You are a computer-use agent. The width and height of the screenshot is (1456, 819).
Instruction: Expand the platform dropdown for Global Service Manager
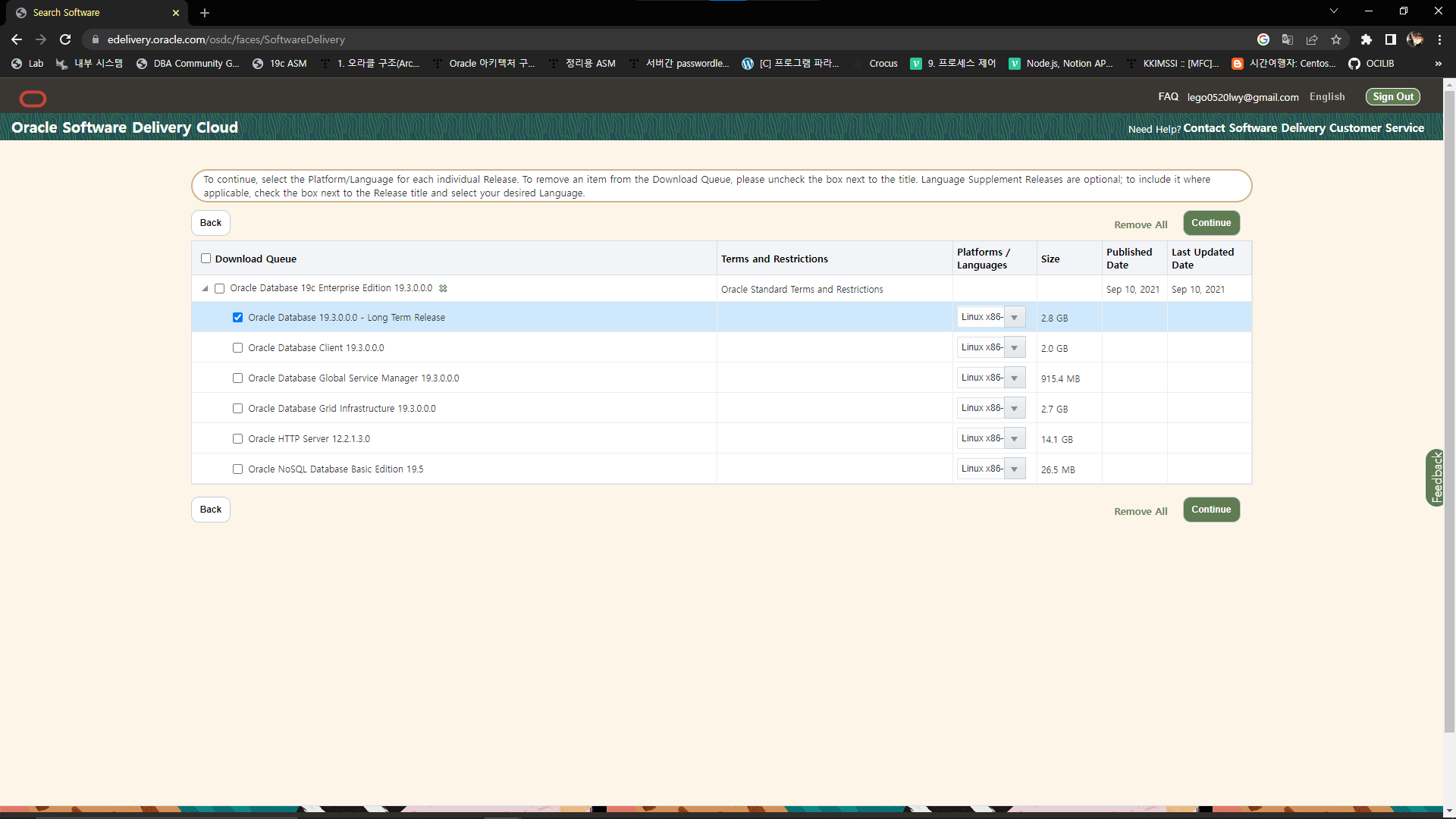pyautogui.click(x=1014, y=378)
